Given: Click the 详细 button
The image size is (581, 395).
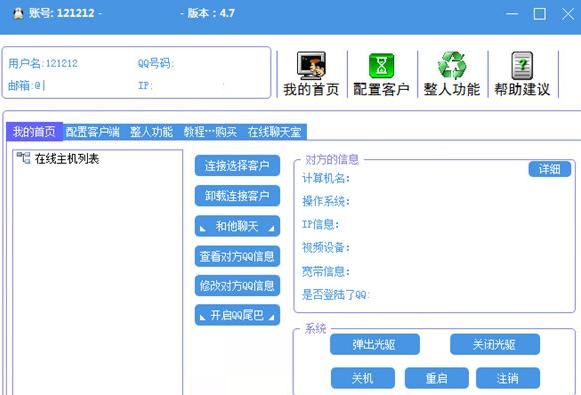Looking at the screenshot, I should 550,169.
